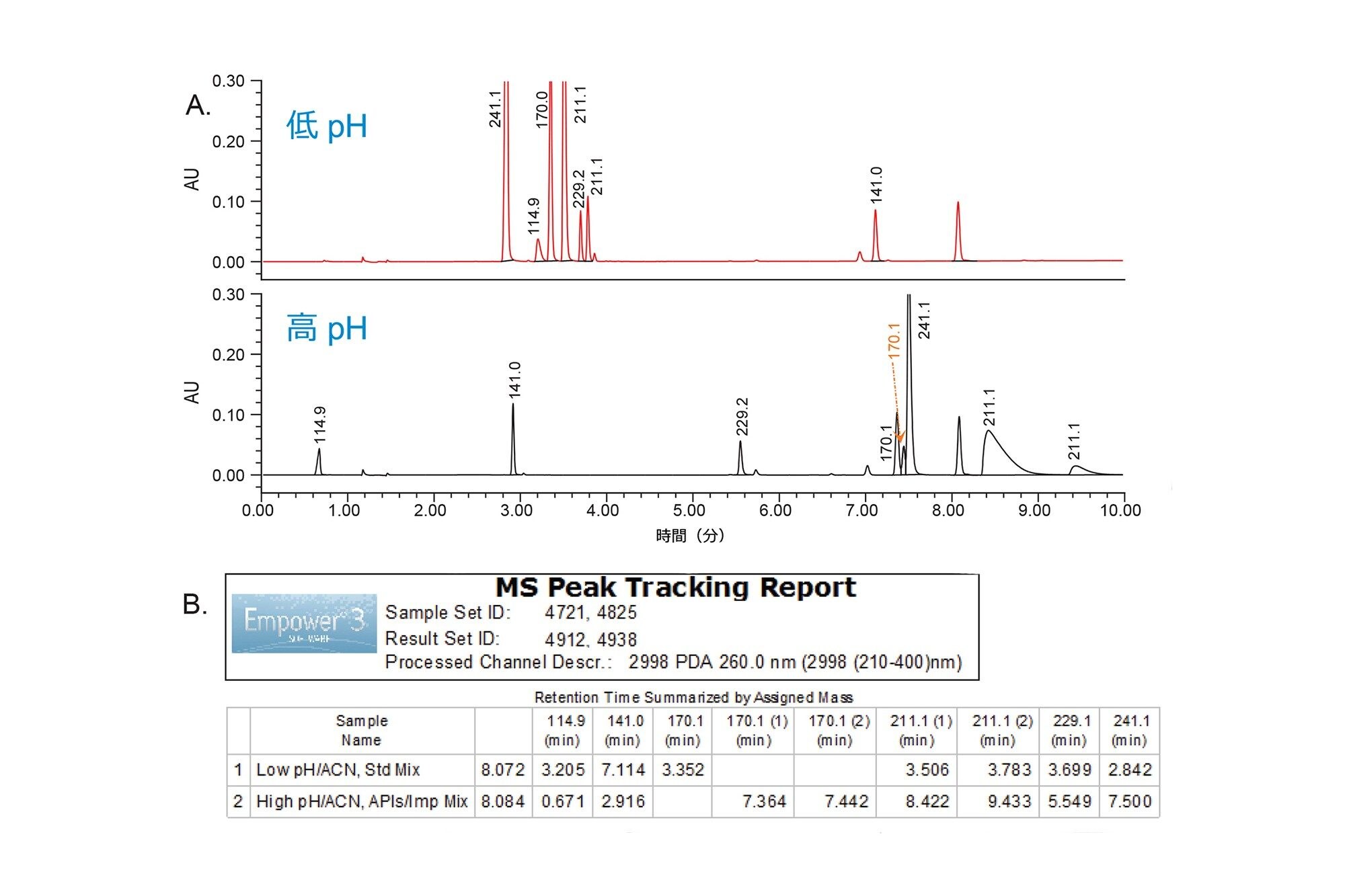
Task: Click the 5.00 tick on time axis
Action: click(689, 510)
